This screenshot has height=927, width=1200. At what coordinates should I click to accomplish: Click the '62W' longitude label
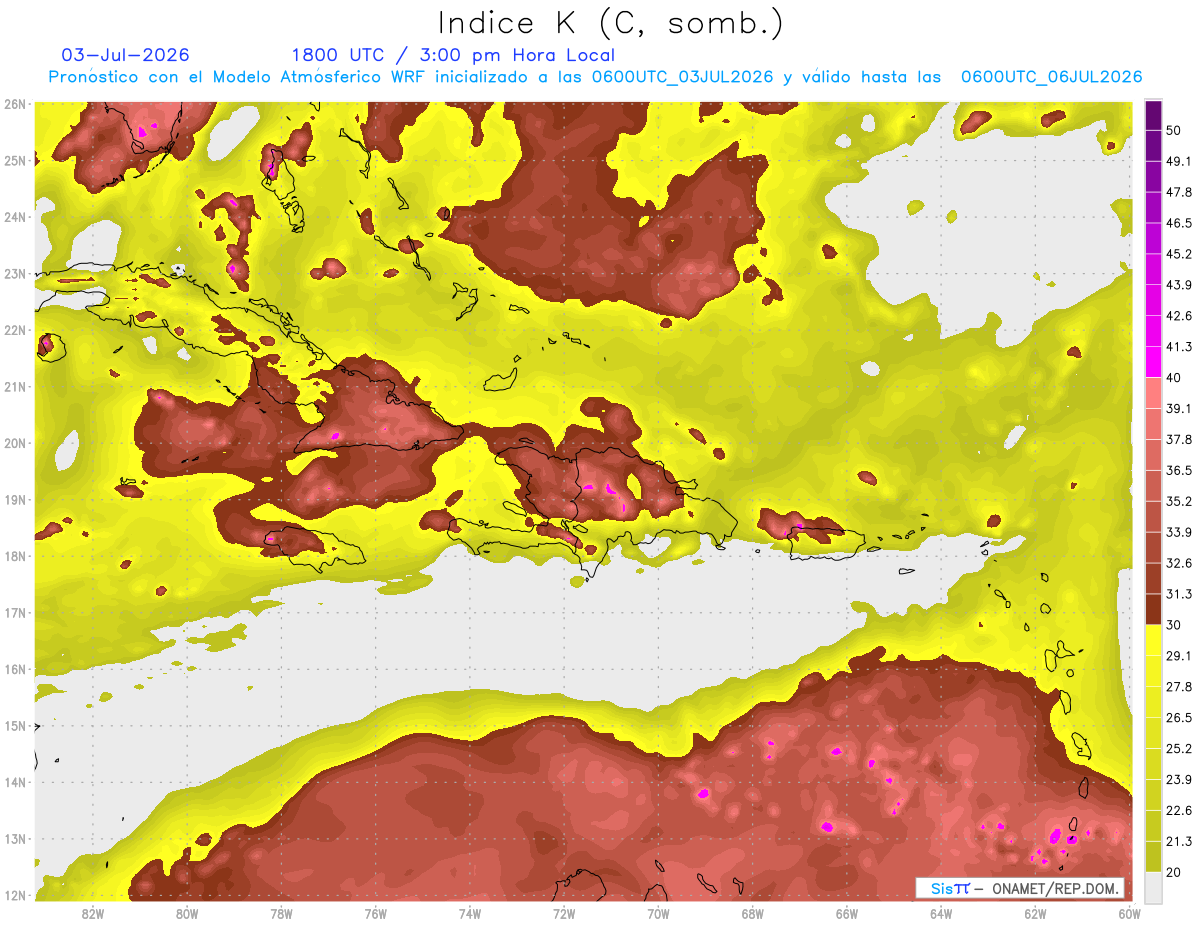(x=1035, y=913)
